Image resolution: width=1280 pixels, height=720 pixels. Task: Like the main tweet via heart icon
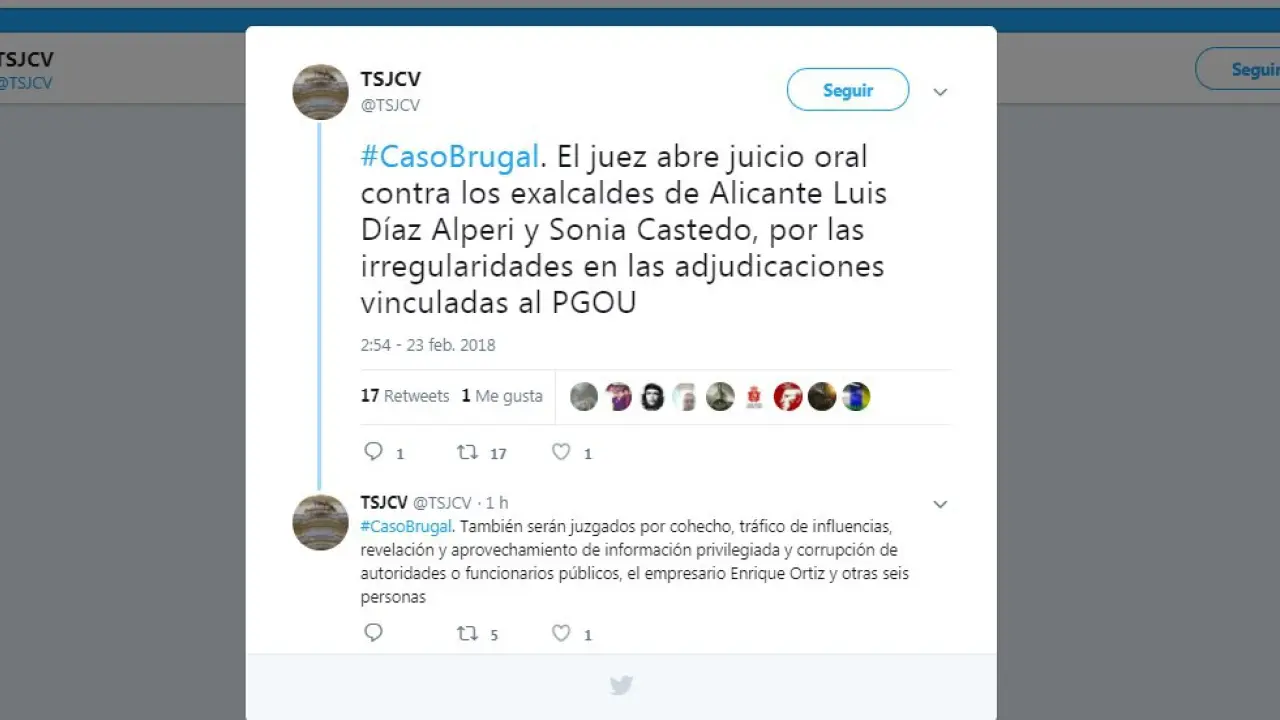point(561,452)
